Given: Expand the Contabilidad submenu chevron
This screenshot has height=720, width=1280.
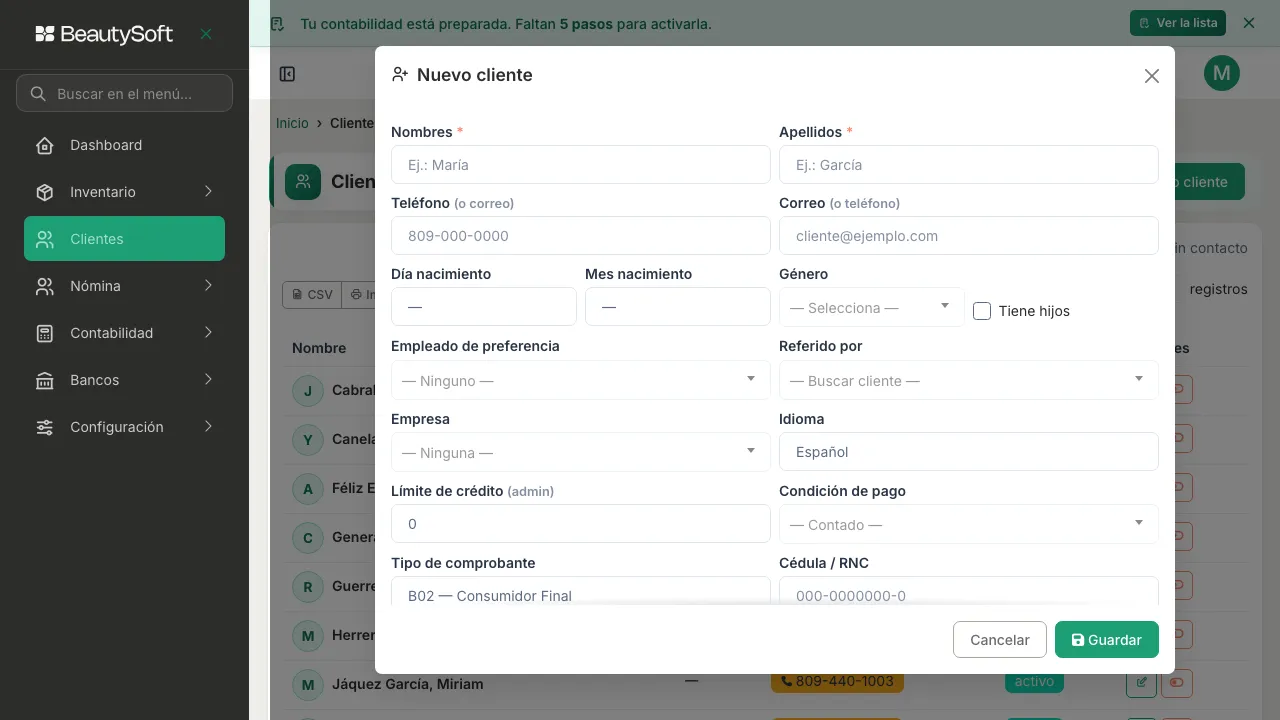Looking at the screenshot, I should point(208,333).
